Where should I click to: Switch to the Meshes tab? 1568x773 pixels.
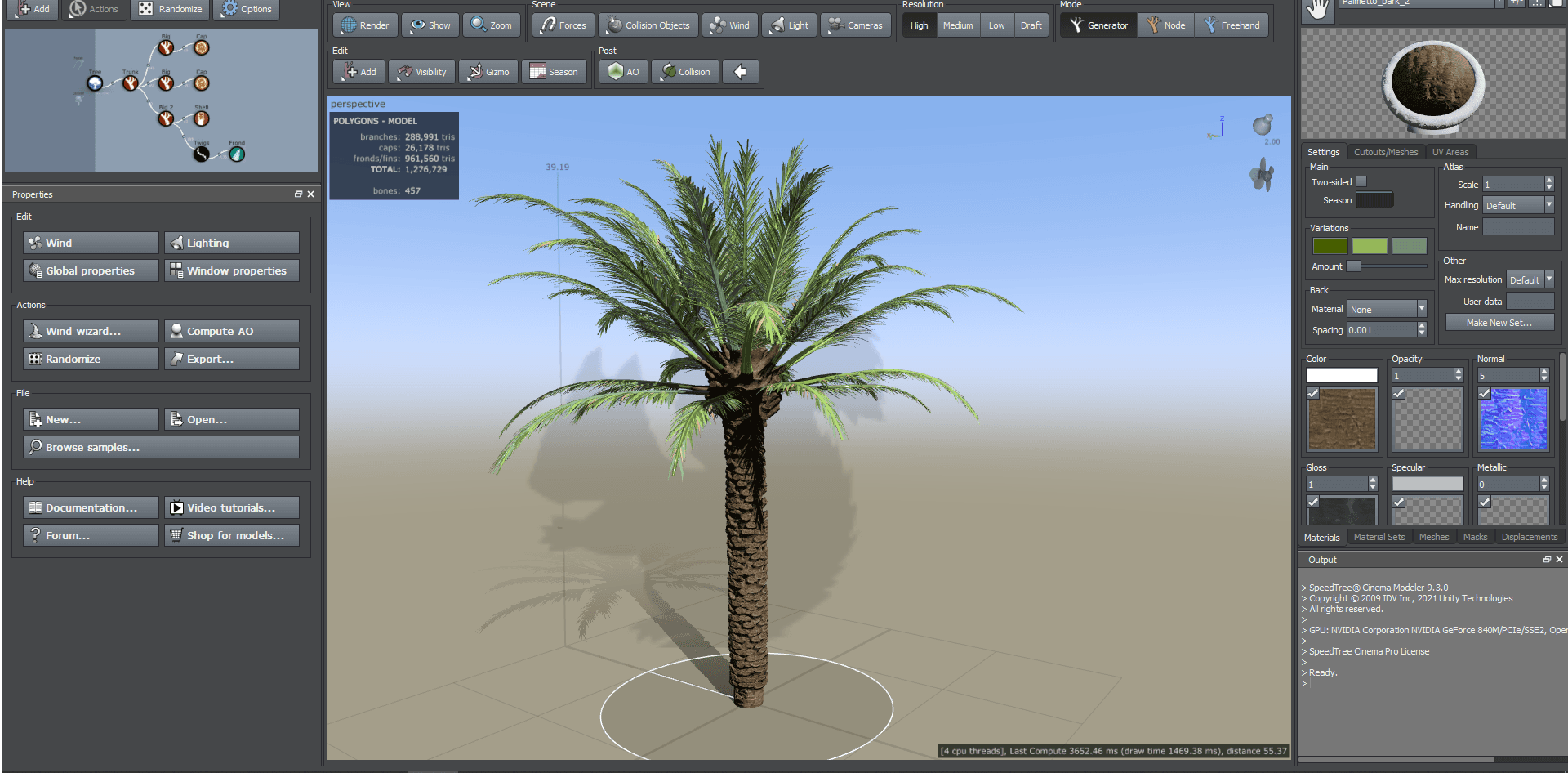coord(1434,537)
